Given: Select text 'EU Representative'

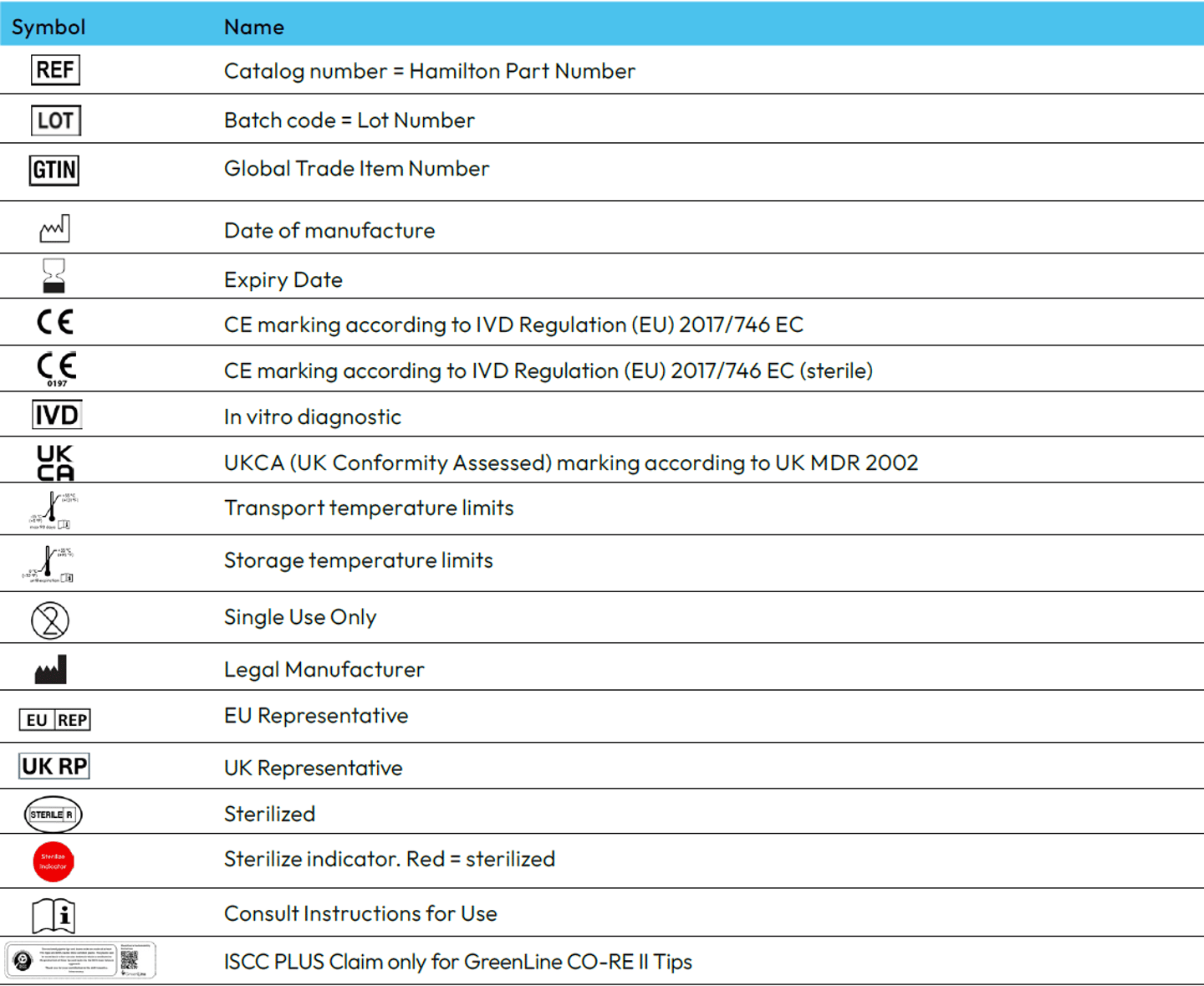Looking at the screenshot, I should click(316, 716).
